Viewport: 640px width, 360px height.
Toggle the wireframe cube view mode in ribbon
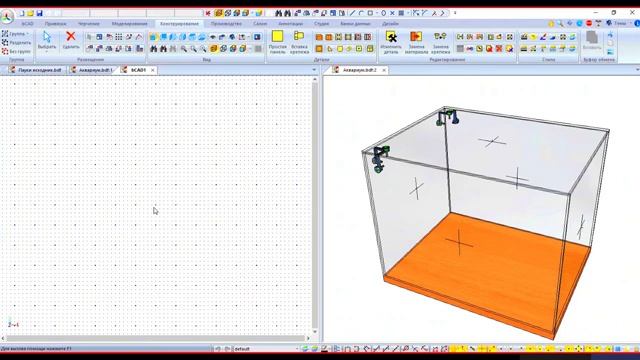click(x=223, y=49)
